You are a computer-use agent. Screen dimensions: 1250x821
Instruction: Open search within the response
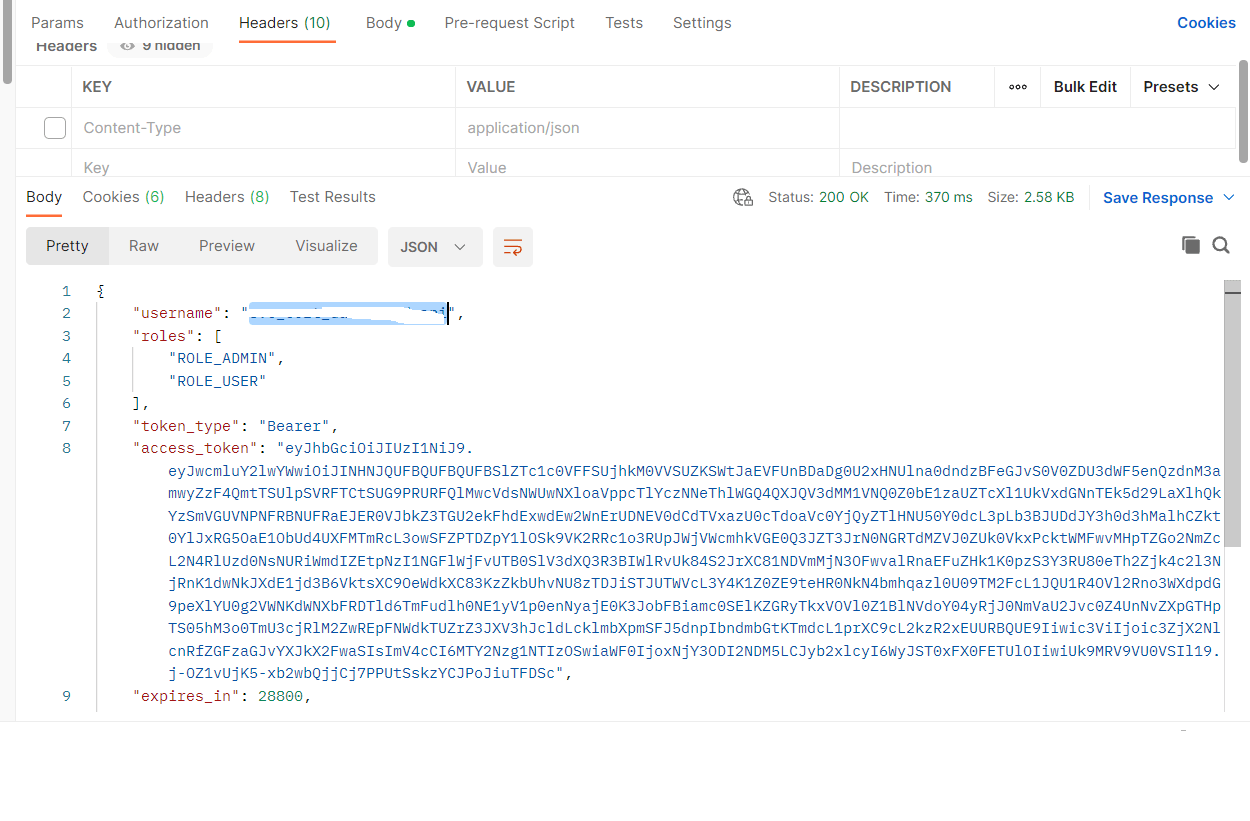pyautogui.click(x=1221, y=244)
